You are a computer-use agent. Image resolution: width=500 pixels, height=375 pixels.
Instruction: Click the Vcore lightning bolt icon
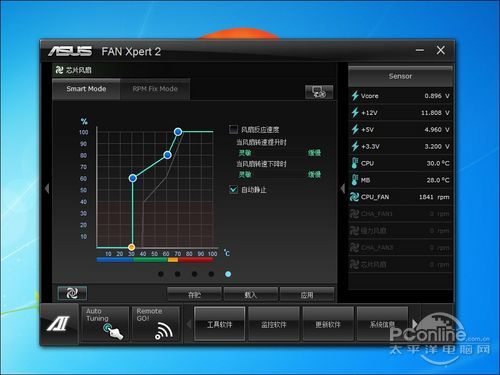coord(355,96)
